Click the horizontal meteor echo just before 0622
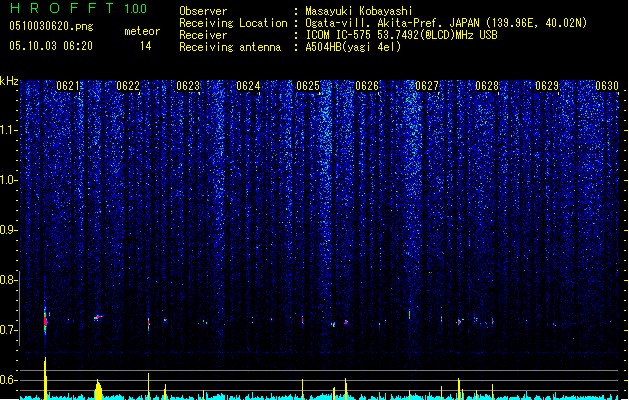This screenshot has width=629, height=400. tap(98, 317)
